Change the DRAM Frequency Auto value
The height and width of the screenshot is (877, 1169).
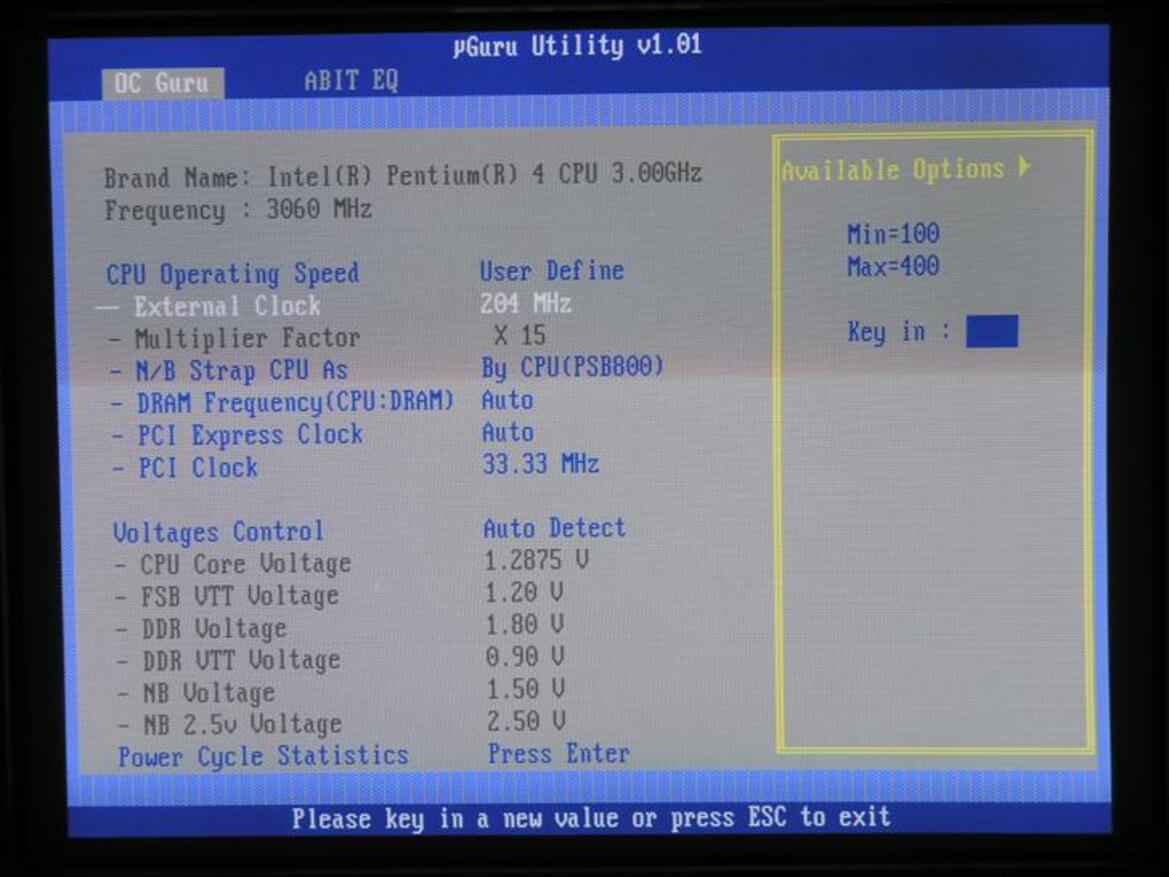[508, 400]
